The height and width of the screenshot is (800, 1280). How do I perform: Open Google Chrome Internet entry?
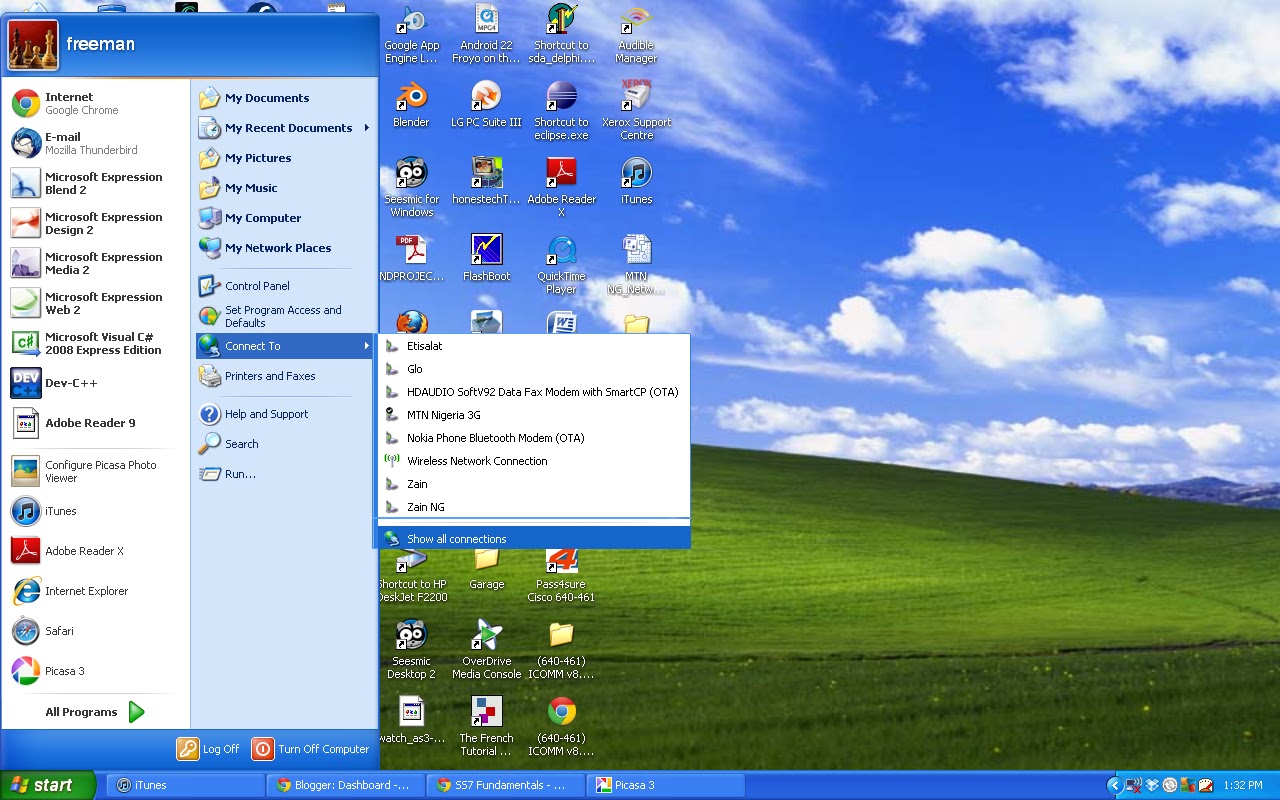[95, 103]
